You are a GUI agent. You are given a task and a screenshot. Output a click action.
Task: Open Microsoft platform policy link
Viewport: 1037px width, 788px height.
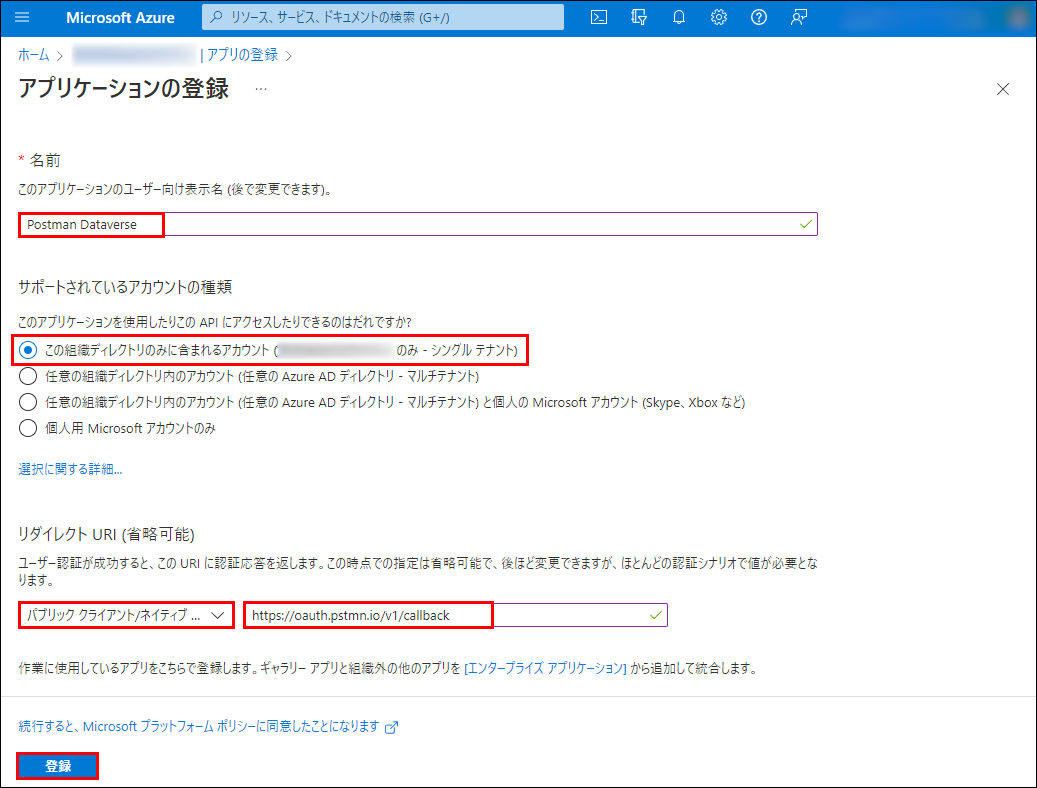click(198, 726)
